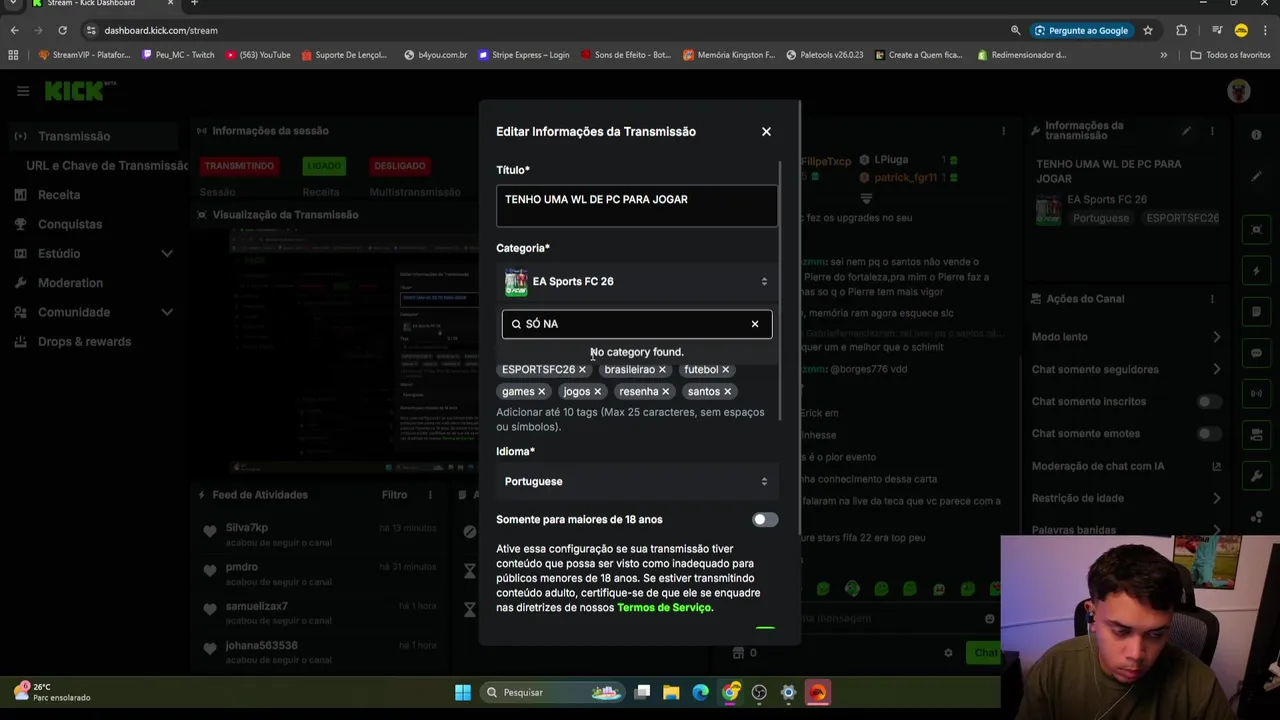
Task: Open chat panel options menu
Action: [1003, 131]
